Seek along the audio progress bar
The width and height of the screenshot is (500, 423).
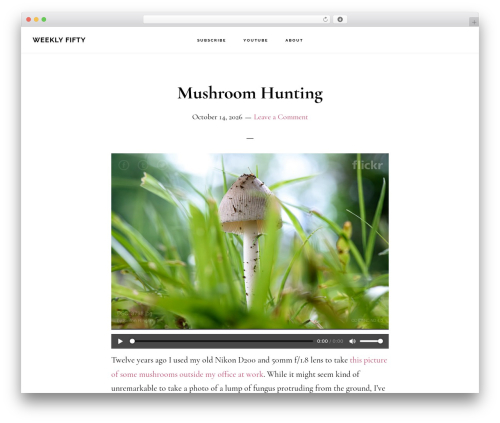pos(221,341)
